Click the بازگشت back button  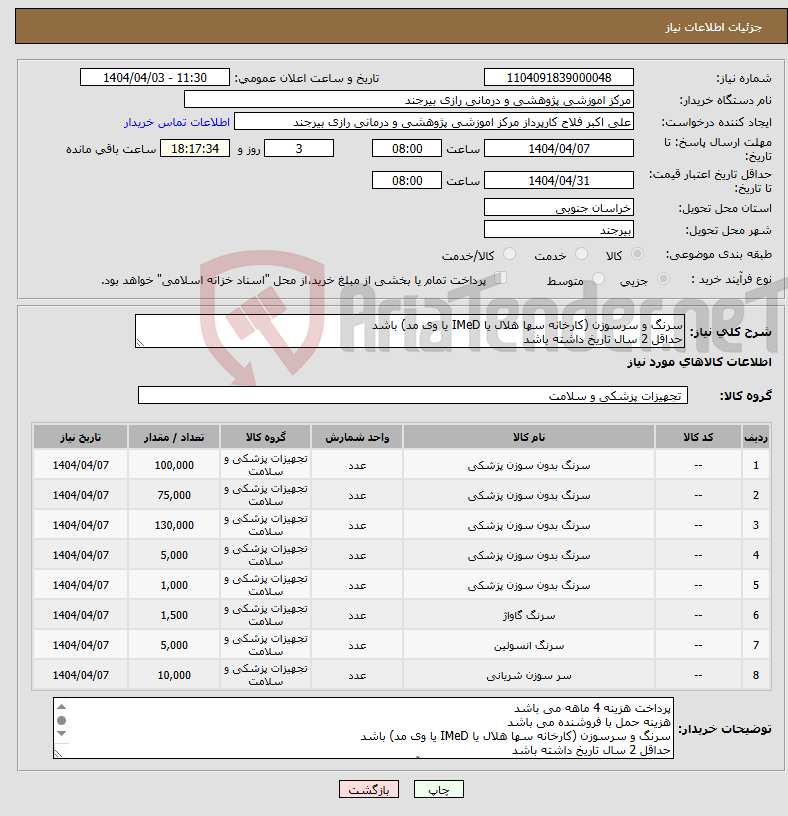(368, 789)
